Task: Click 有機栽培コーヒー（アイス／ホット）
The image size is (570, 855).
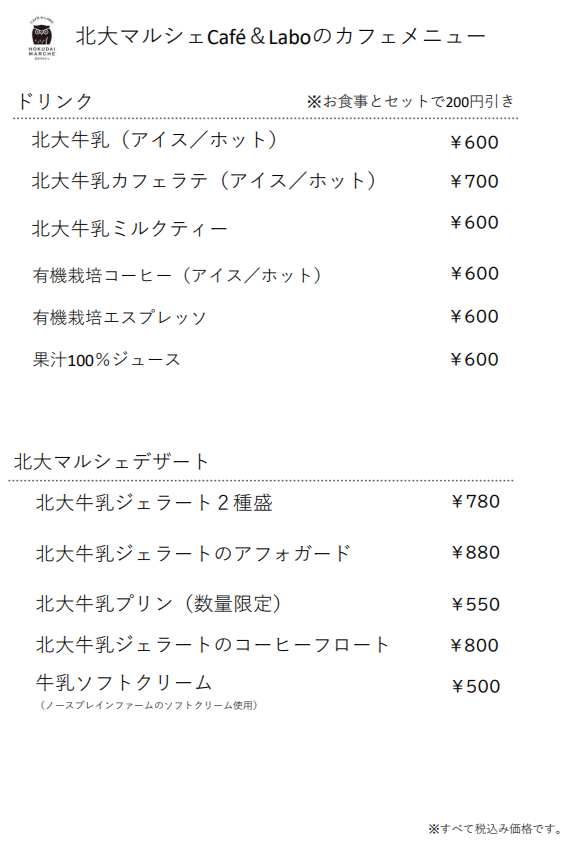Action: pos(177,275)
